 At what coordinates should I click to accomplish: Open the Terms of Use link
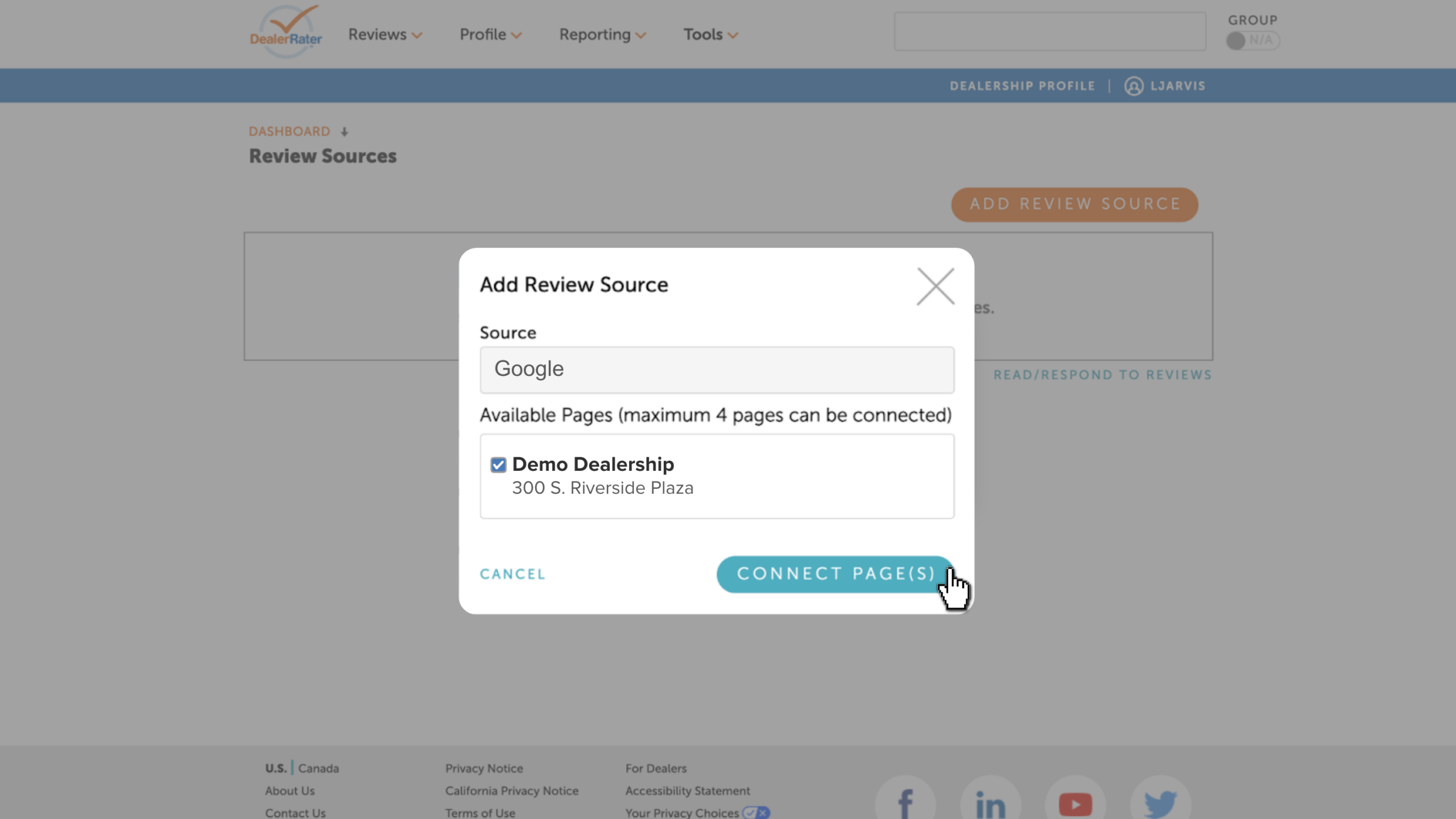point(480,813)
